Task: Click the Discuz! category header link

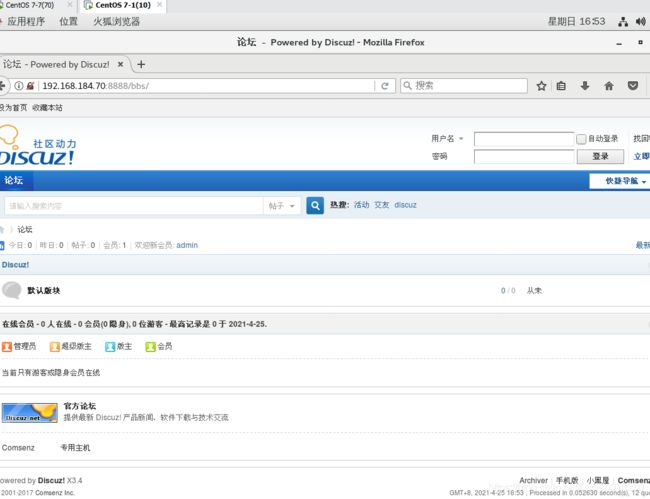Action: (15, 265)
